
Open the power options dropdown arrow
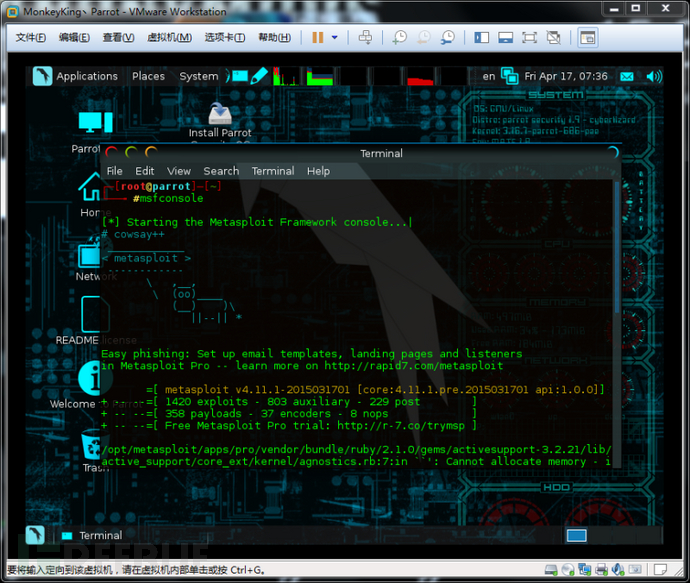pos(334,37)
